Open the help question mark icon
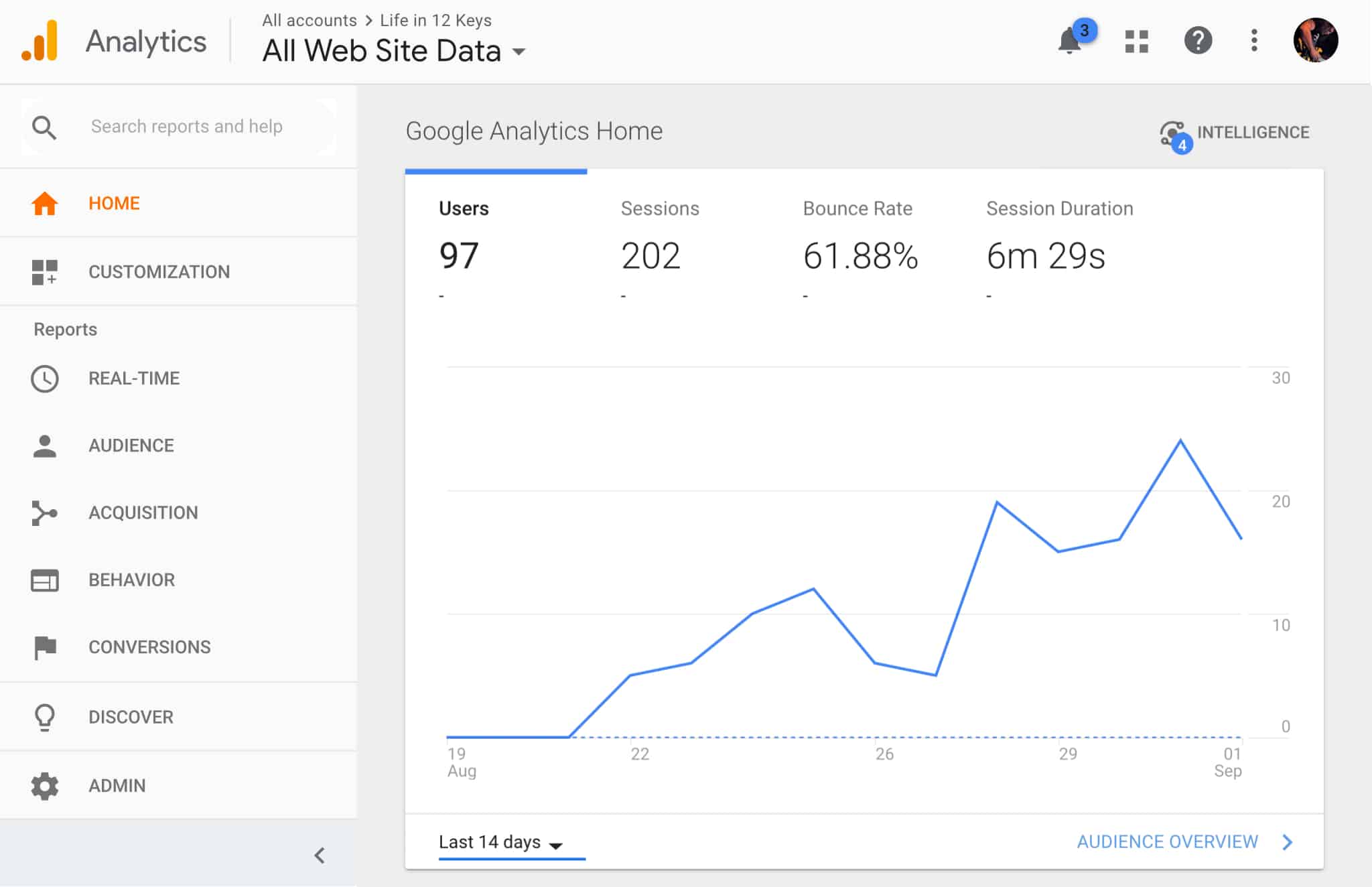The width and height of the screenshot is (1372, 887). [1198, 41]
